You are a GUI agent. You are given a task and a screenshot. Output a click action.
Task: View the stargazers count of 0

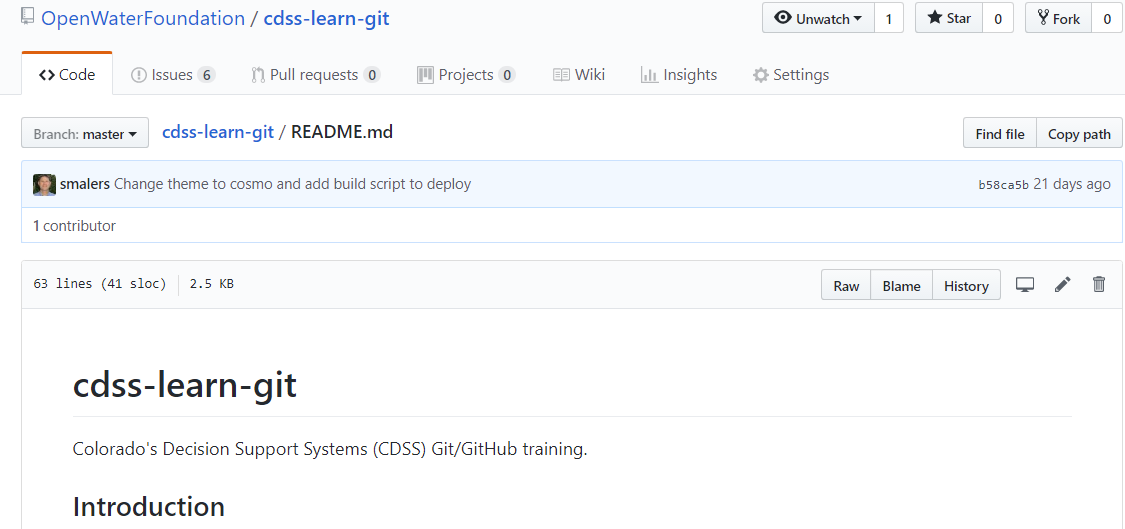point(997,19)
